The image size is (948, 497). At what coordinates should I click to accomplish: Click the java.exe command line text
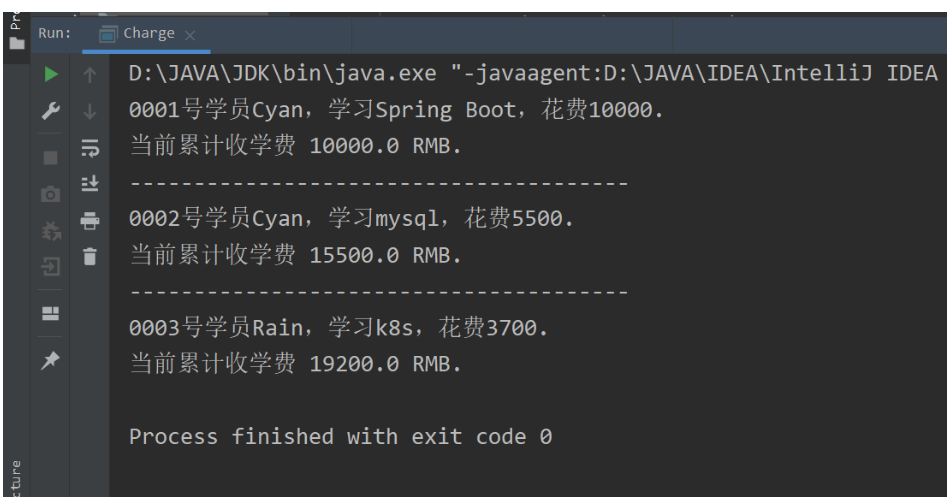pyautogui.click(x=530, y=74)
